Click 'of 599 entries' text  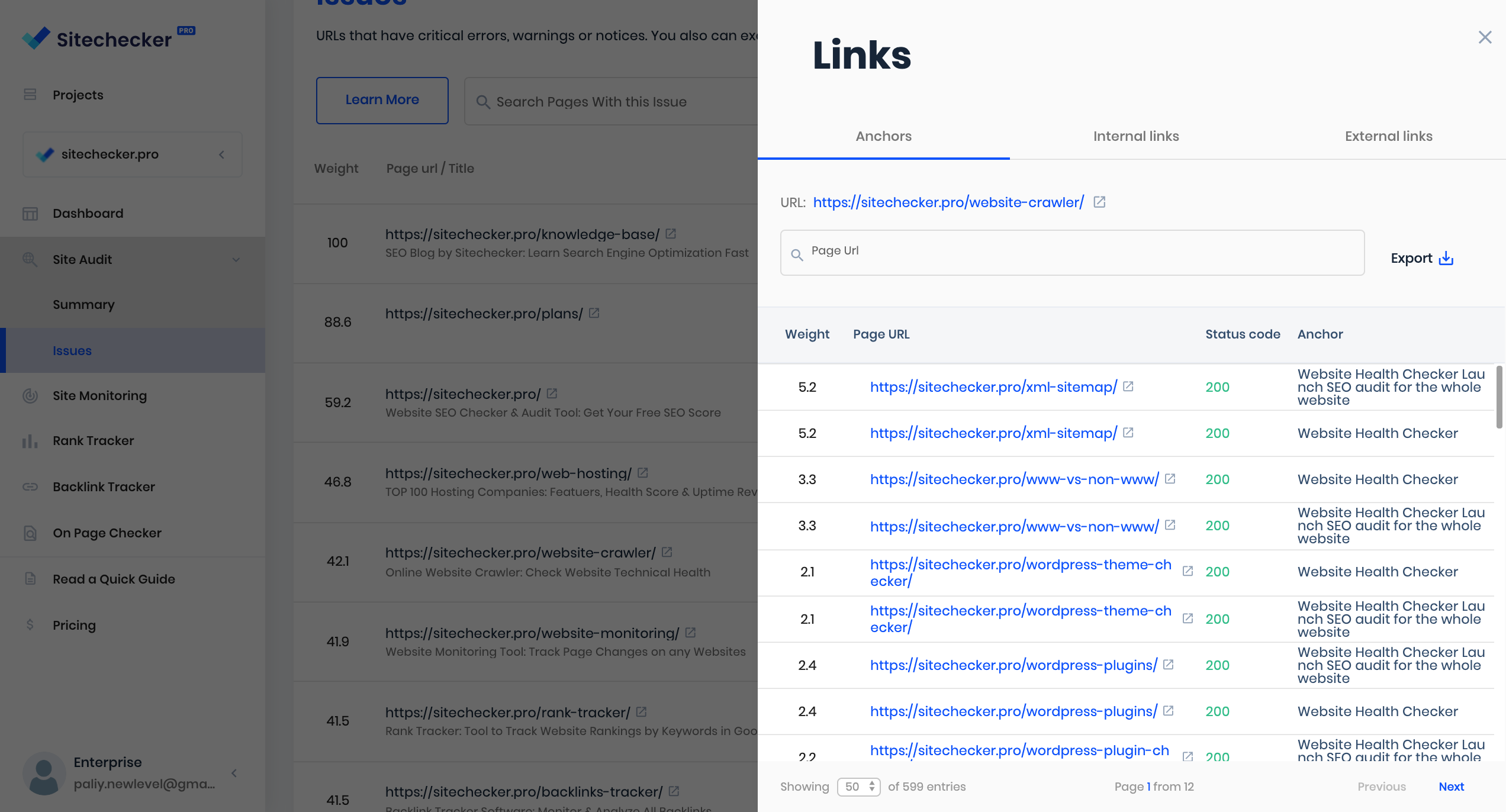pyautogui.click(x=926, y=787)
